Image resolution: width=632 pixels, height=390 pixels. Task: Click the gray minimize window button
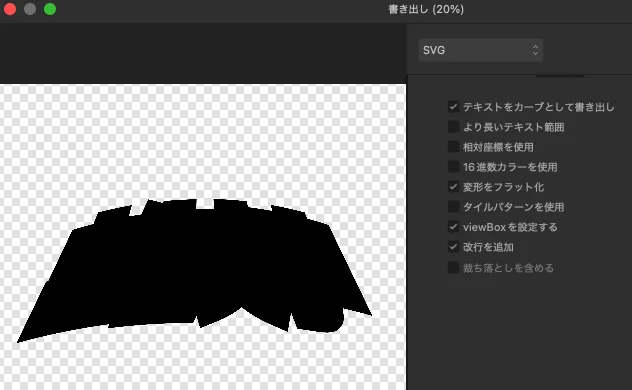pyautogui.click(x=30, y=9)
